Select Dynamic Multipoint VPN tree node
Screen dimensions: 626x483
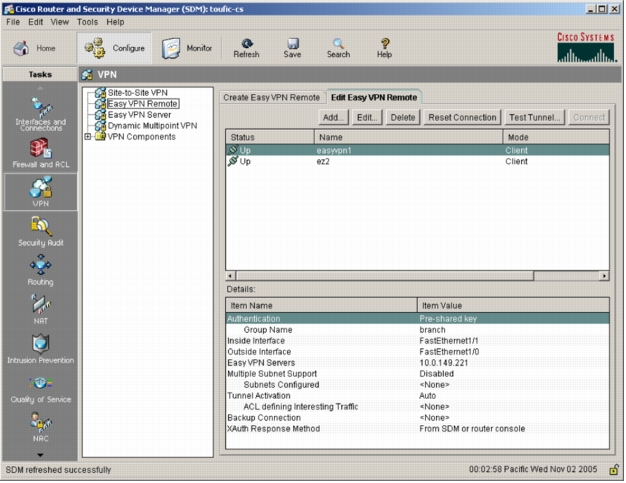(x=152, y=126)
